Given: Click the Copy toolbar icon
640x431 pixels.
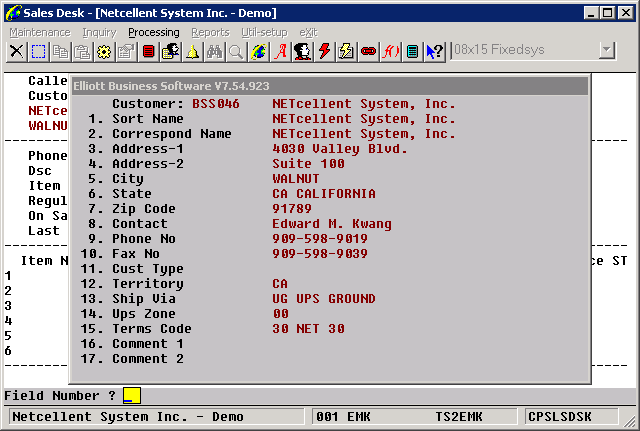Looking at the screenshot, I should click(x=61, y=52).
